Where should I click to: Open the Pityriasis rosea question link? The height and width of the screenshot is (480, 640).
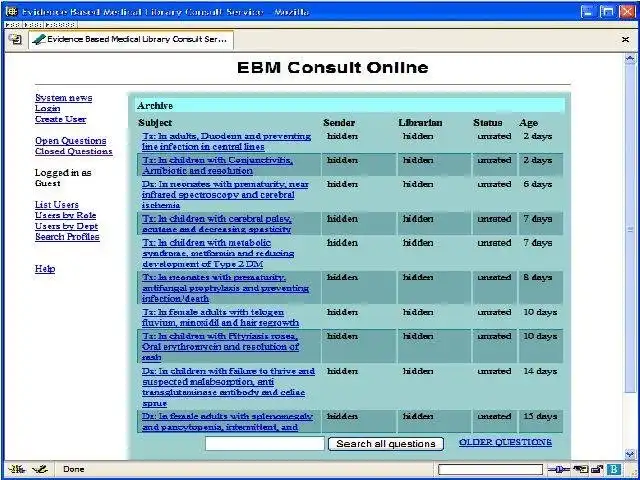tap(220, 347)
